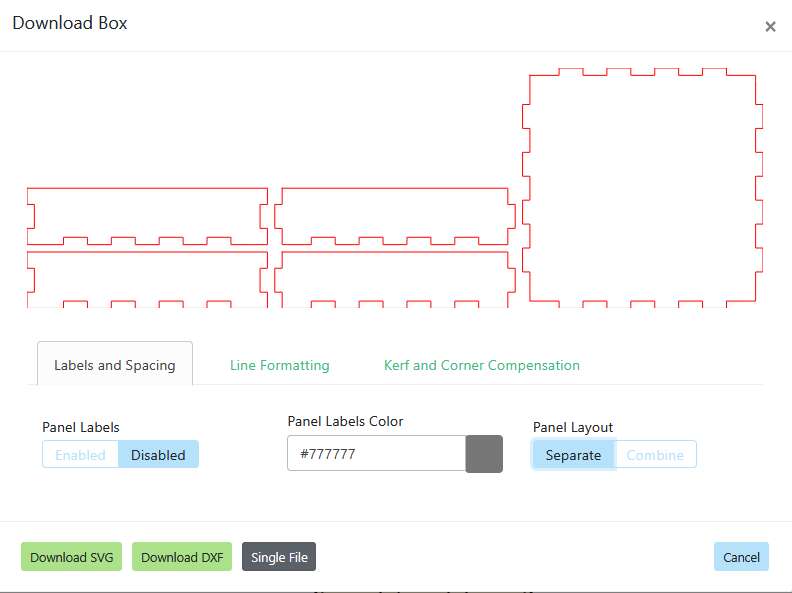The image size is (792, 593).
Task: Choose Separate panel layout
Action: coord(573,455)
